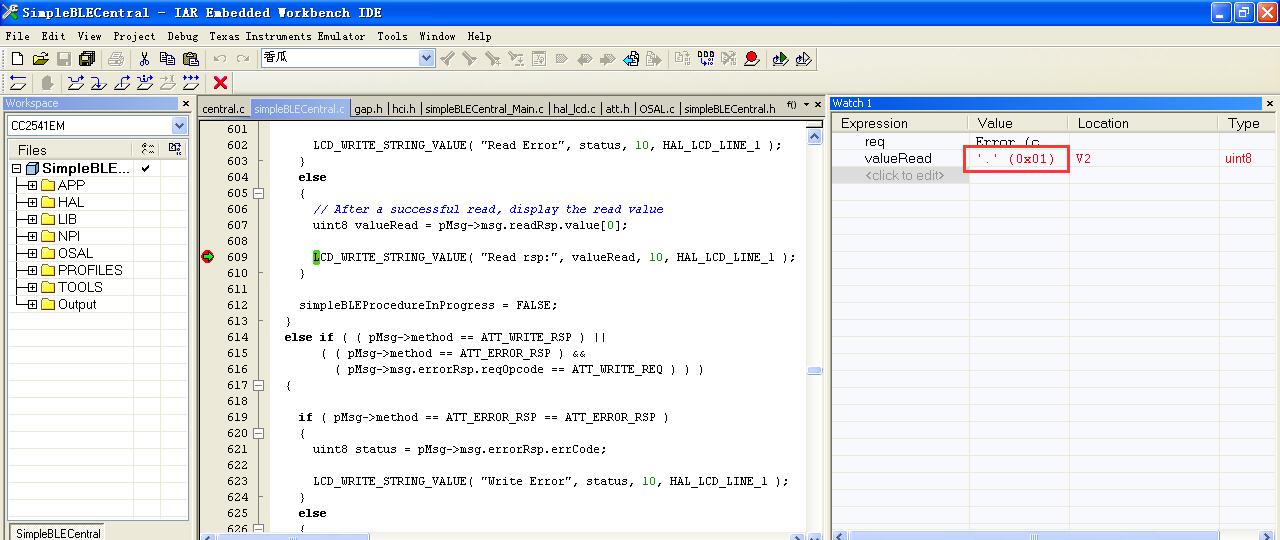Open the search text combo box dropdown
The image size is (1280, 540).
(x=427, y=58)
